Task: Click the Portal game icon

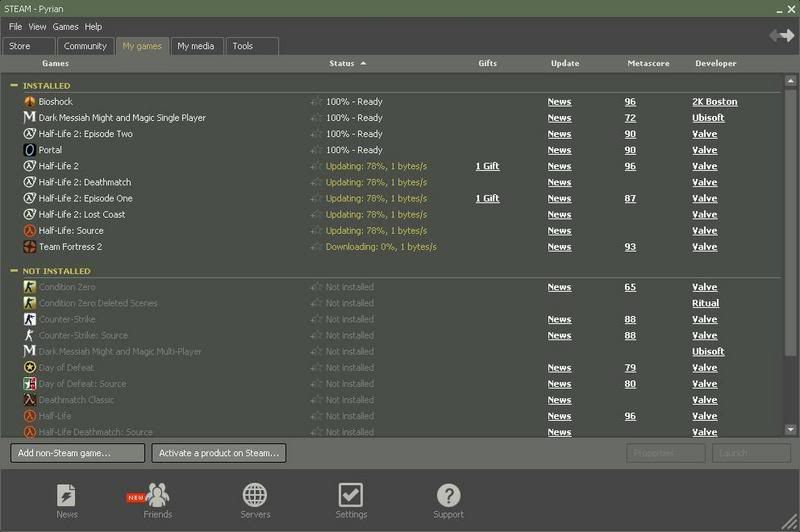Action: (x=30, y=150)
